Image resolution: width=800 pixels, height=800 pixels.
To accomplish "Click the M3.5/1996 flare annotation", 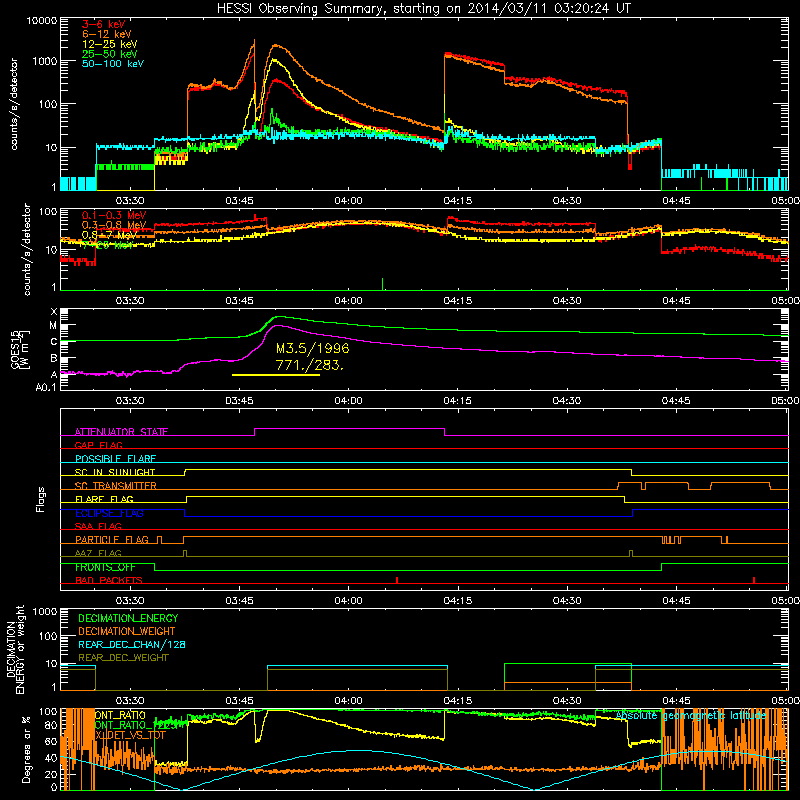I will click(312, 348).
